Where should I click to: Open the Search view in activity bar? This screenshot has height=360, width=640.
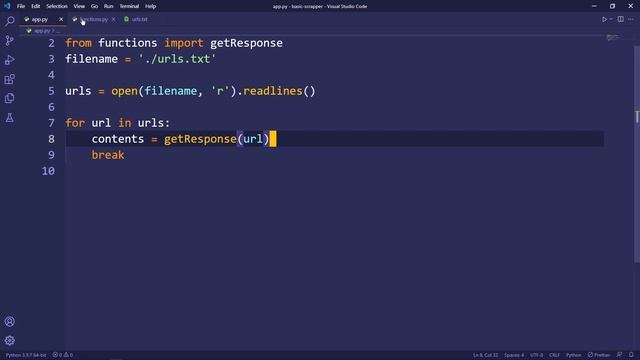[9, 20]
